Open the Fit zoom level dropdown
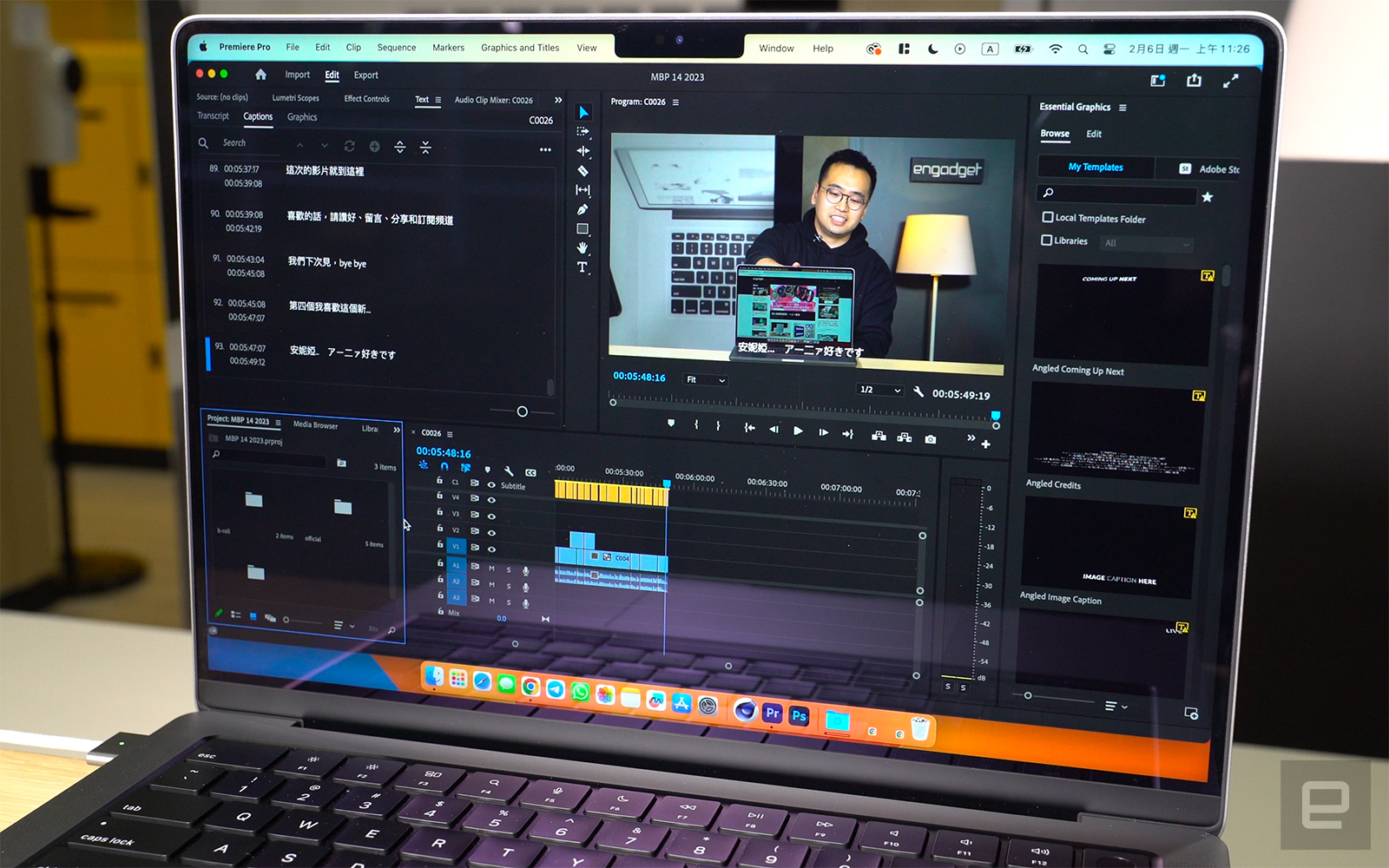Viewport: 1389px width, 868px height. 705,379
